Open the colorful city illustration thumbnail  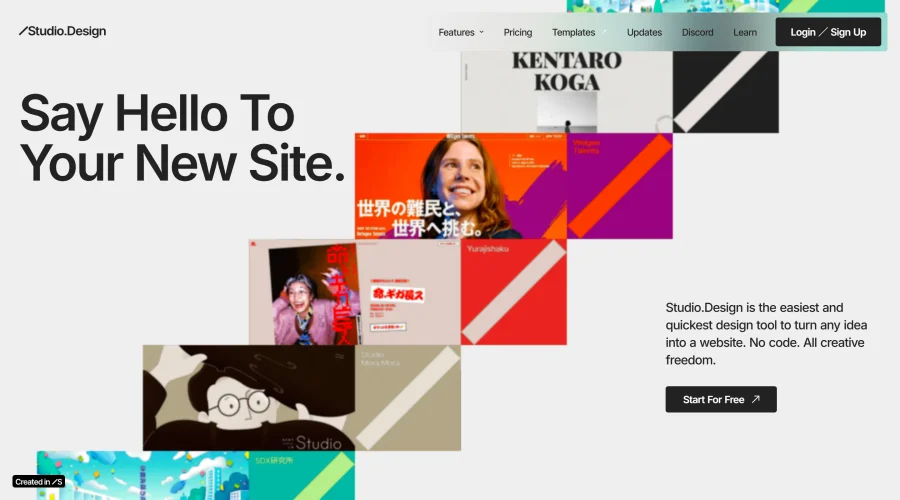click(x=143, y=475)
